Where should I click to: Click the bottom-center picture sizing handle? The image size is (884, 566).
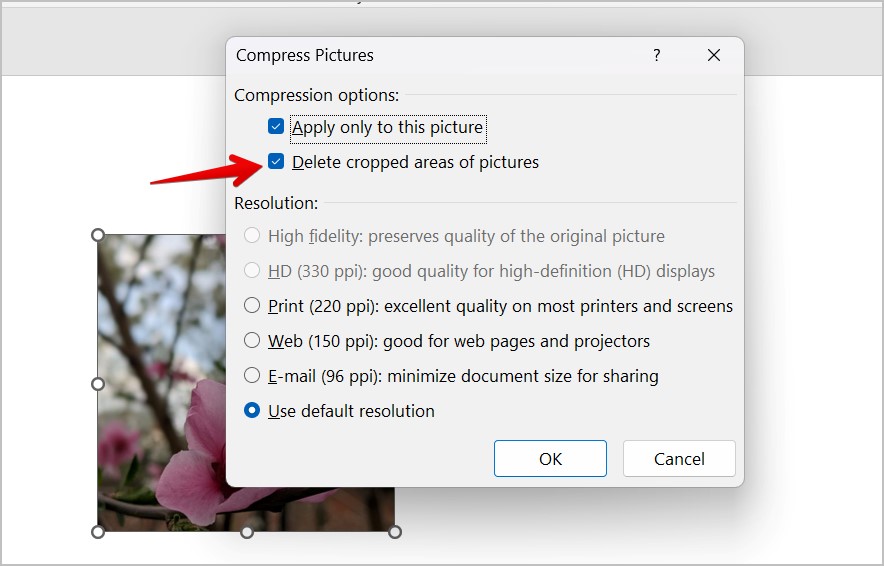click(247, 532)
